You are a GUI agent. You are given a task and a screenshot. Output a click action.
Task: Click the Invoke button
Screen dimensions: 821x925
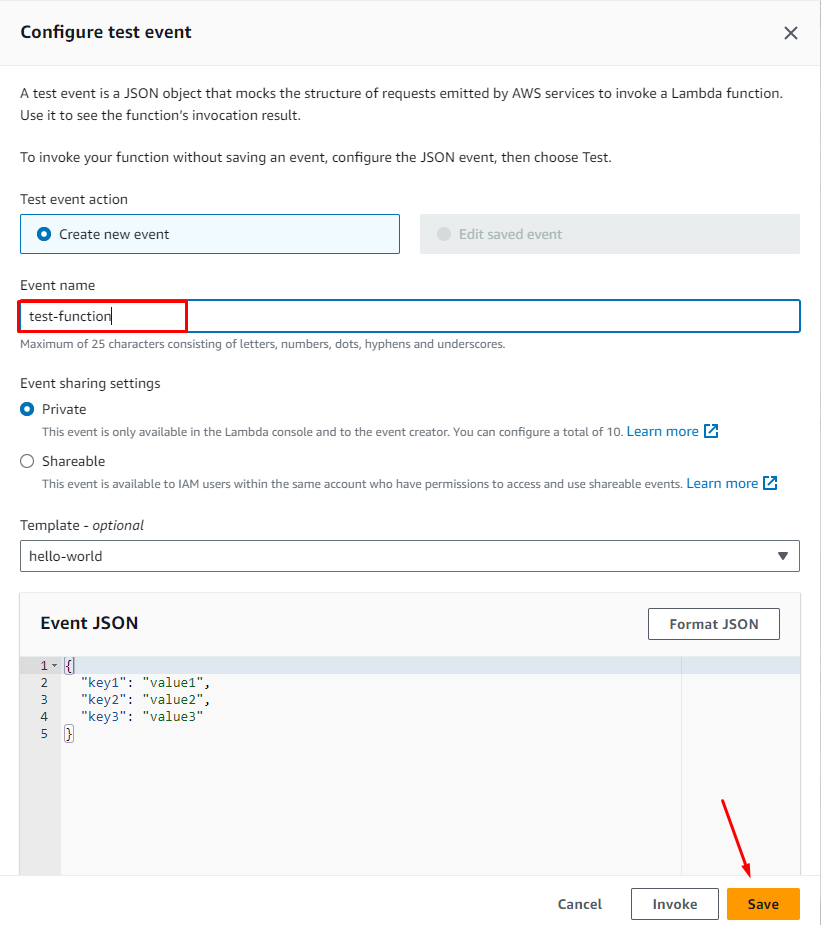675,904
